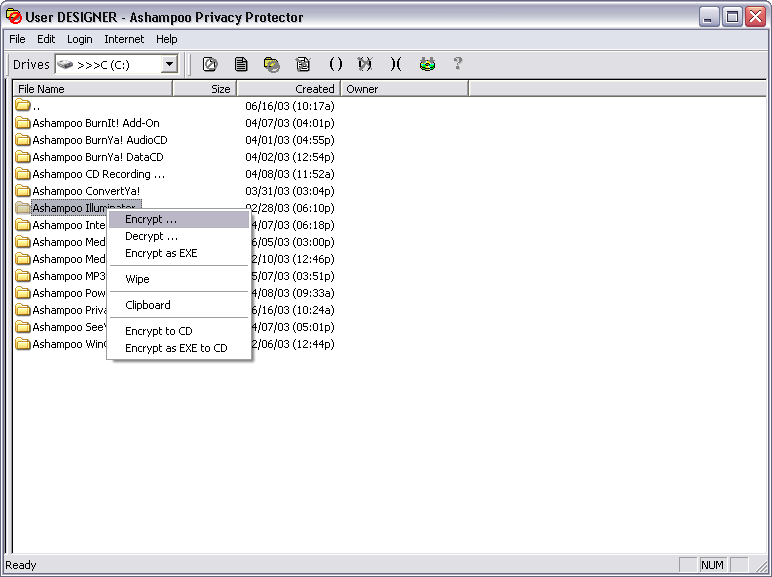This screenshot has height=577, width=772.
Task: Click folder icon of Ashampoo BurnIt! Add-On
Action: tap(23, 123)
